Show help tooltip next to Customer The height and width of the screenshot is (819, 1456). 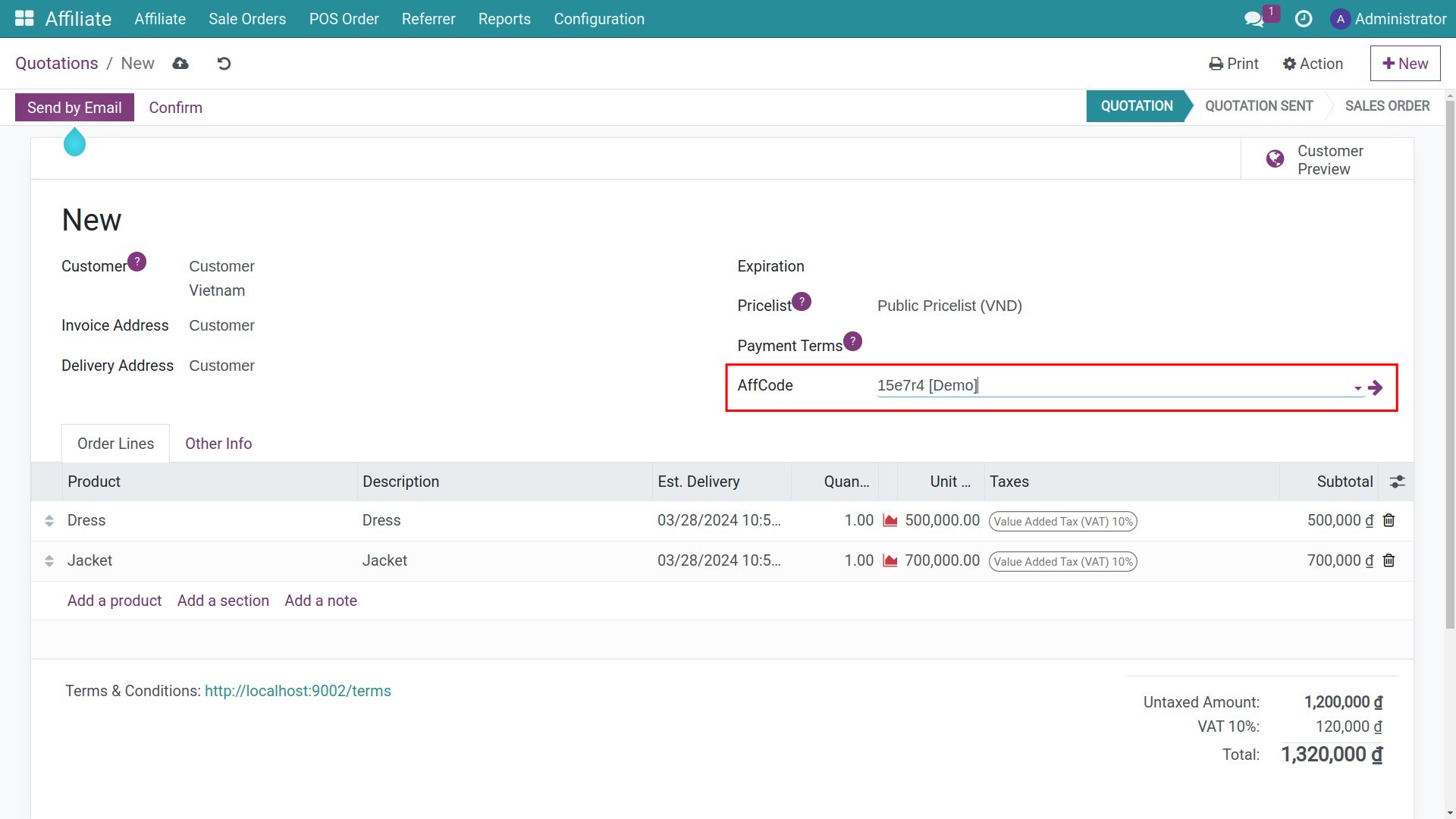tap(136, 262)
